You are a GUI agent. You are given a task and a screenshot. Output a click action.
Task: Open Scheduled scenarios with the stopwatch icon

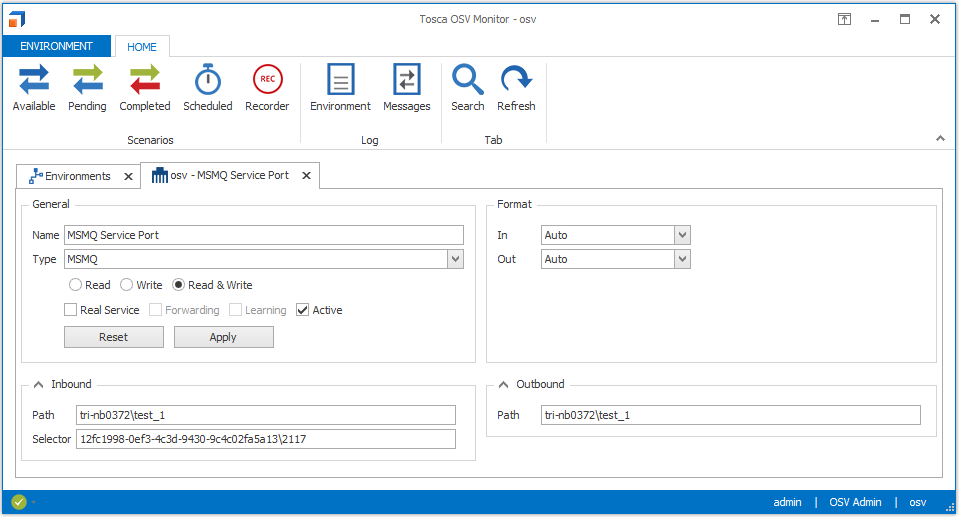click(x=207, y=88)
